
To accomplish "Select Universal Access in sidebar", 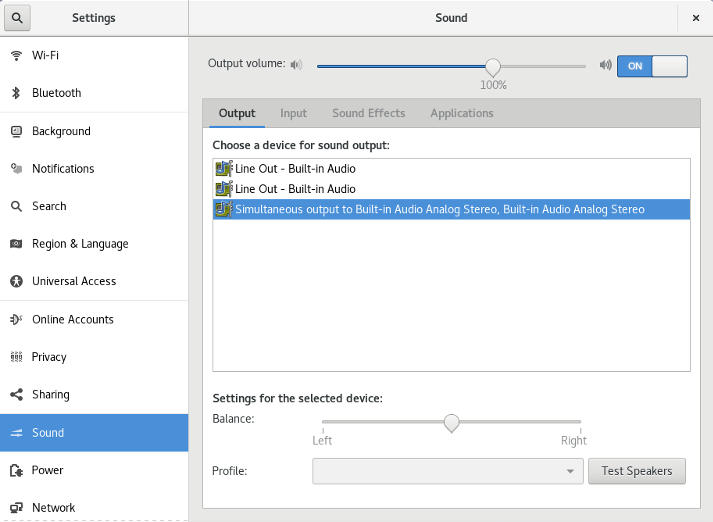I will (x=73, y=281).
